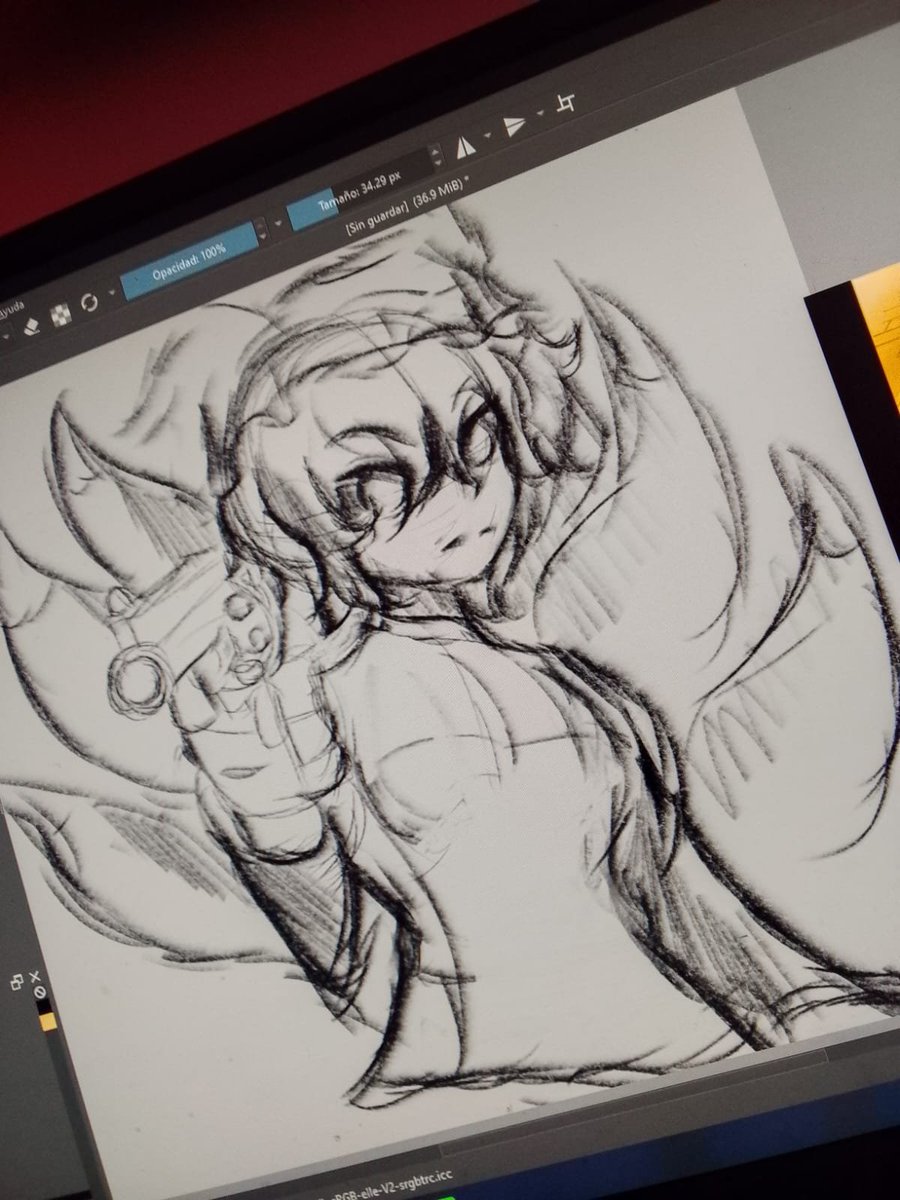Image resolution: width=900 pixels, height=1200 pixels.
Task: Open dropdown arrow beside reload preset icon
Action: [x=110, y=294]
